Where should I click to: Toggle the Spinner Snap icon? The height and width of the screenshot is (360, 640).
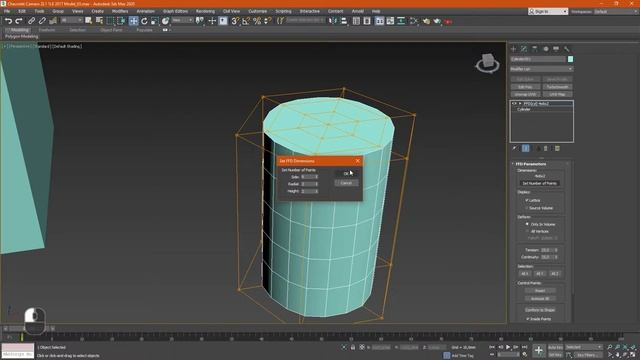point(268,21)
